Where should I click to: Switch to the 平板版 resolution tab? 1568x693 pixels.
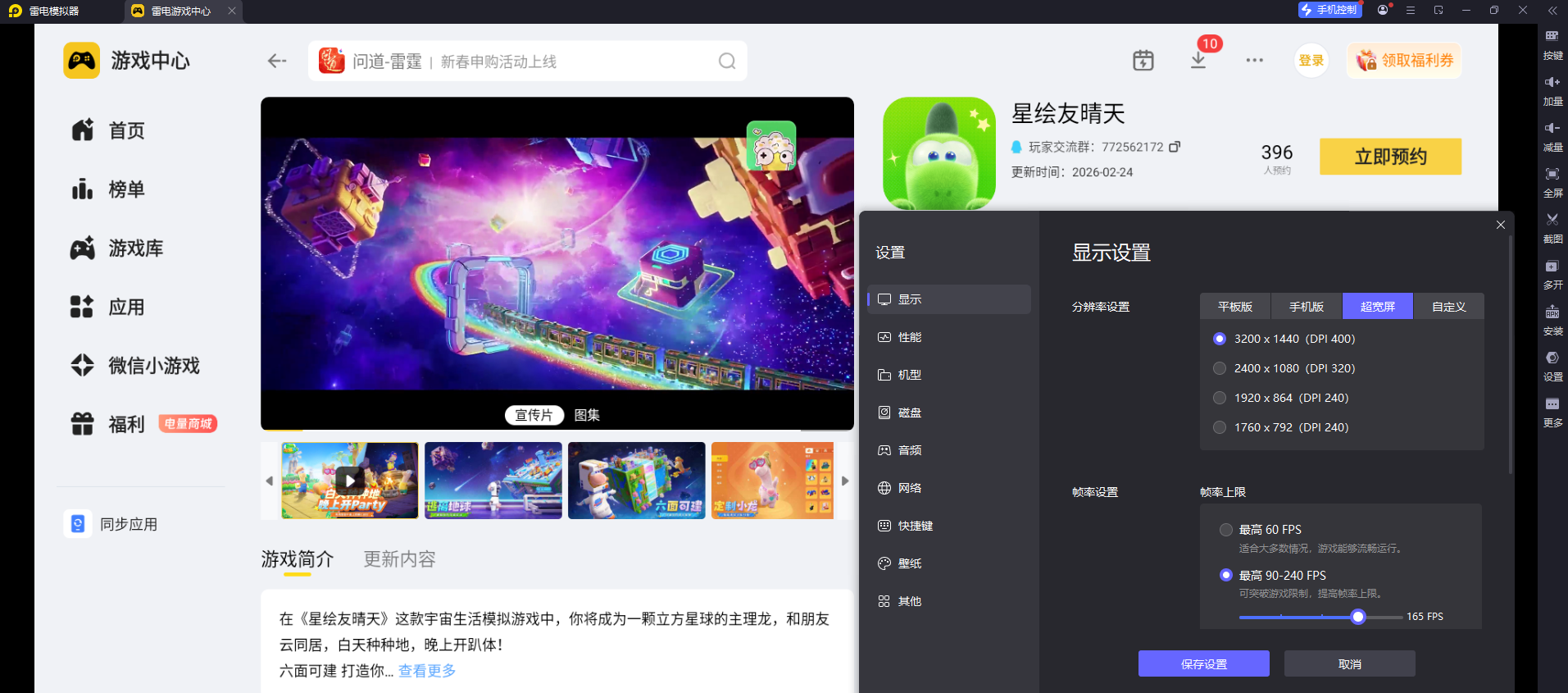(1235, 306)
